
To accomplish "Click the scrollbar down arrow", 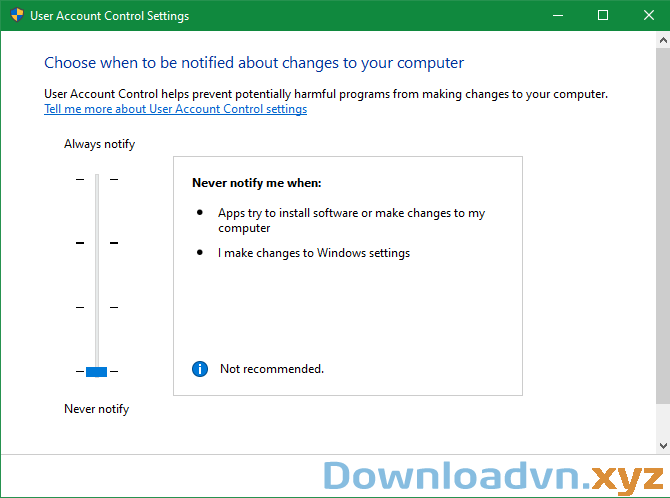I will point(663,446).
